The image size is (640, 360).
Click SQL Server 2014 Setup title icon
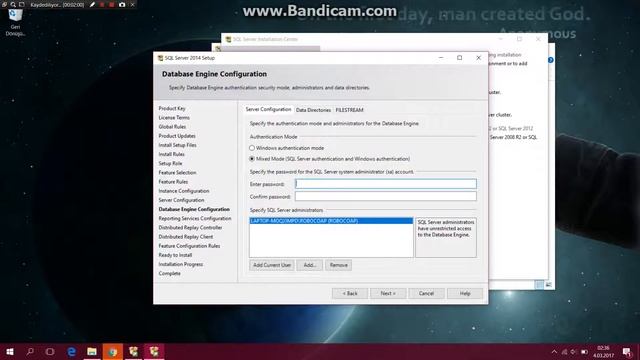pyautogui.click(x=160, y=58)
